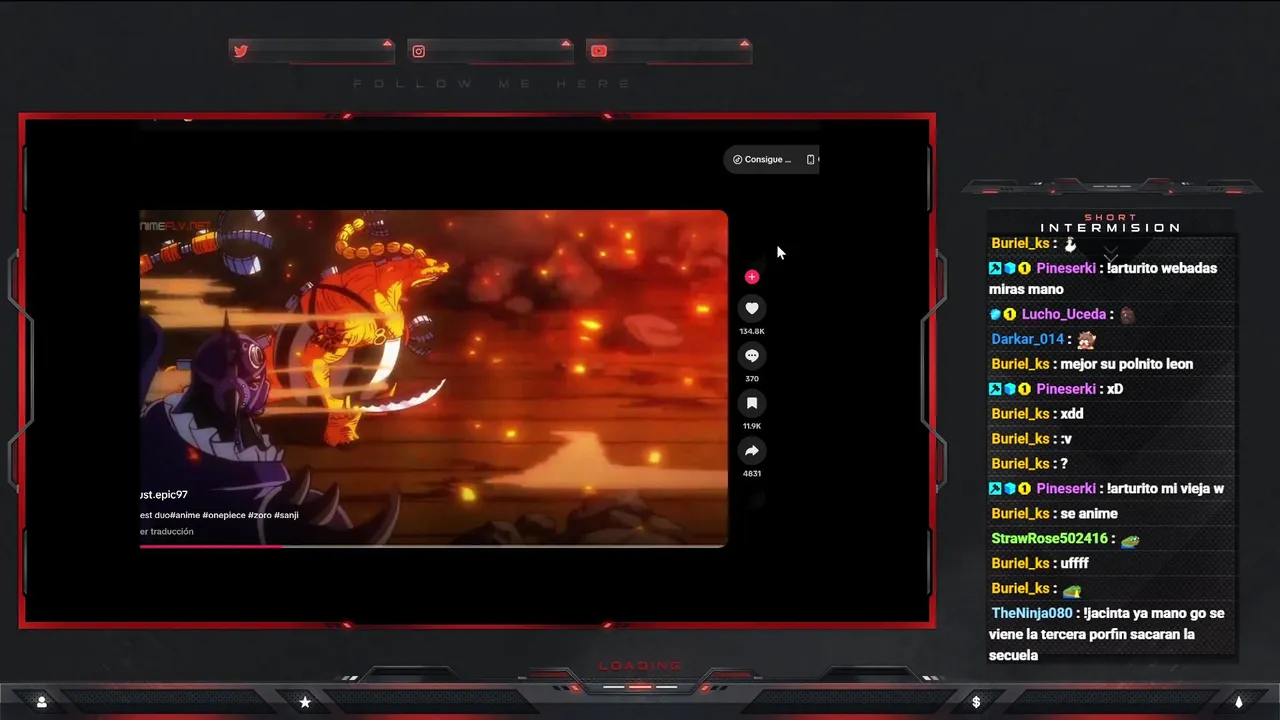The height and width of the screenshot is (720, 1280).
Task: Click the 'se anime' chat message
Action: coord(1089,514)
